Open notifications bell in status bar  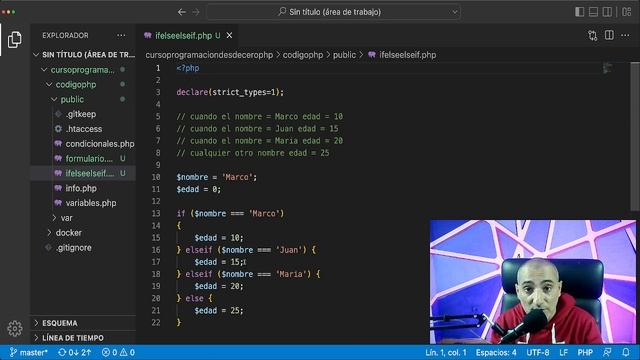[626, 352]
